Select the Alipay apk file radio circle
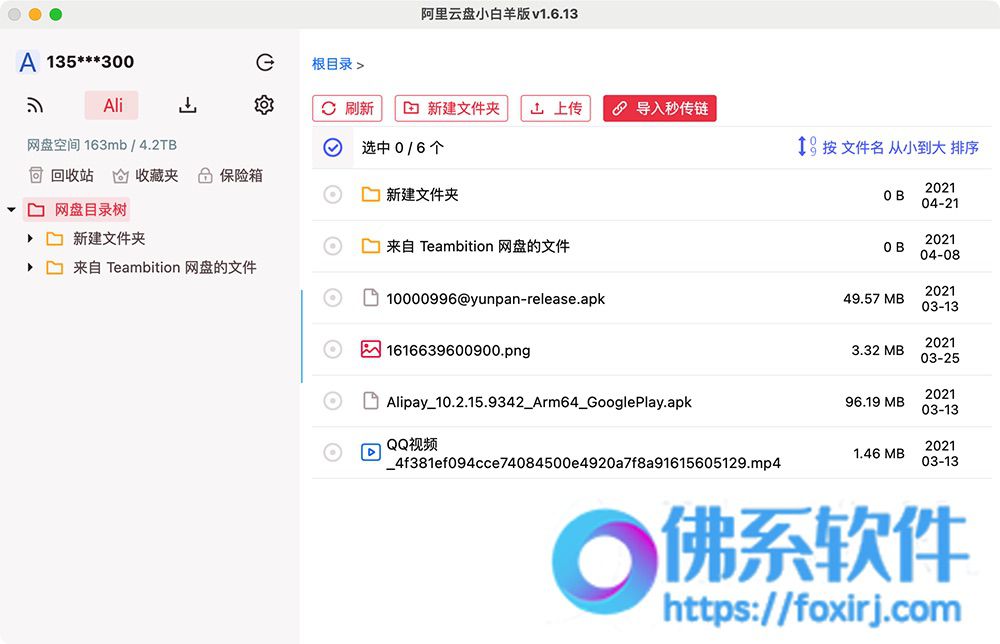The image size is (1000, 644). click(332, 401)
